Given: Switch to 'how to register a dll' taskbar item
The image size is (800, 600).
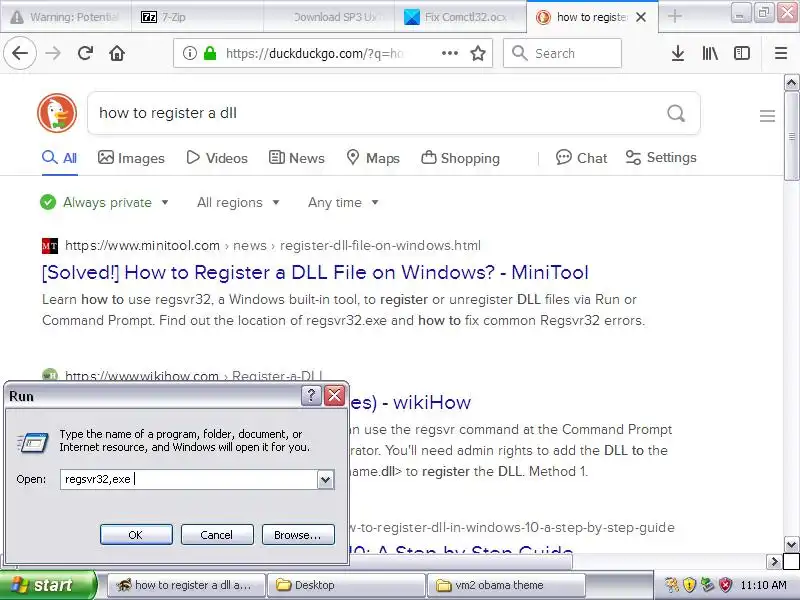Looking at the screenshot, I should click(187, 585).
